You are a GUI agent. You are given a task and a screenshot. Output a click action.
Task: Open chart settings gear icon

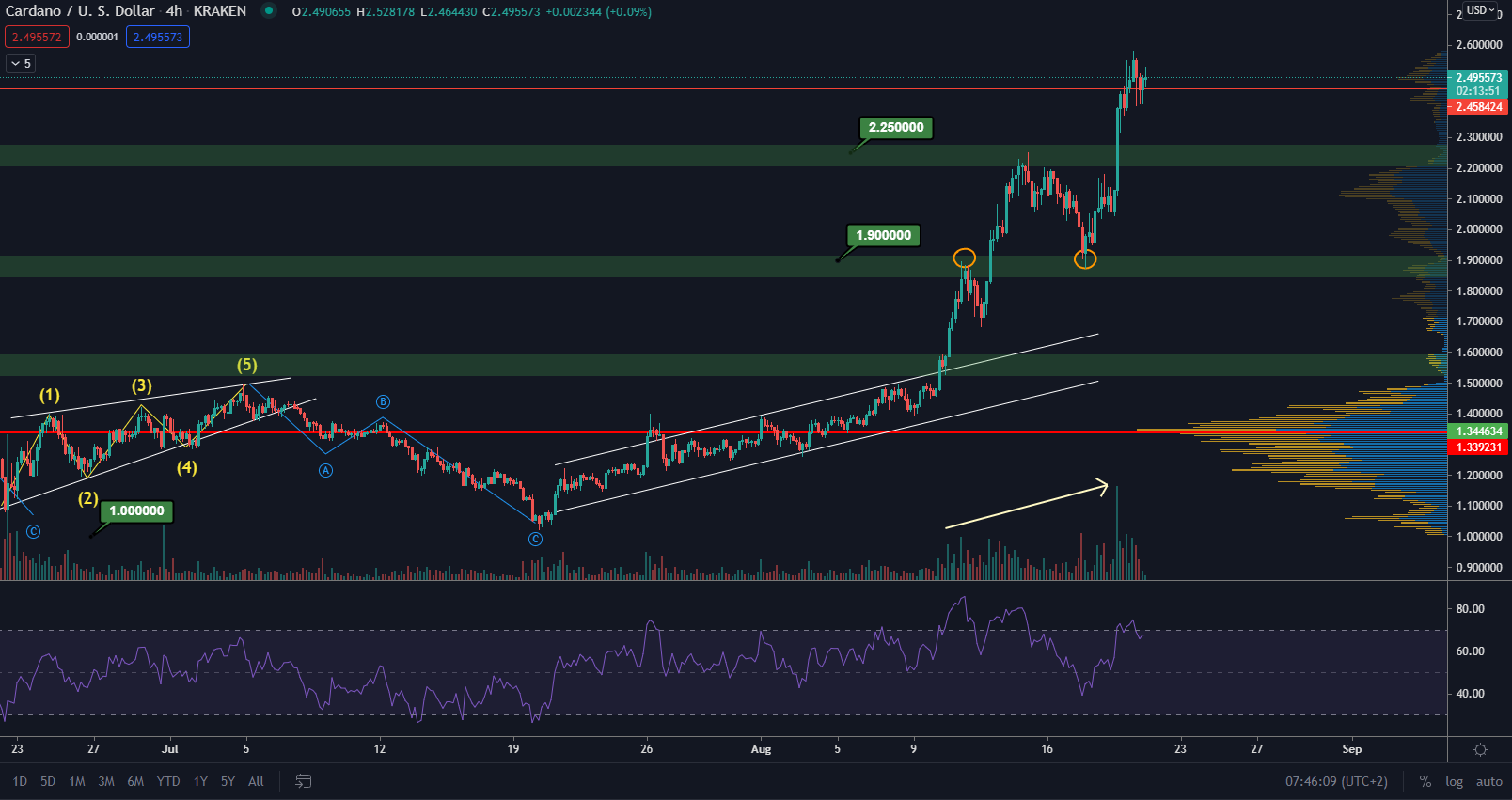click(x=1480, y=749)
